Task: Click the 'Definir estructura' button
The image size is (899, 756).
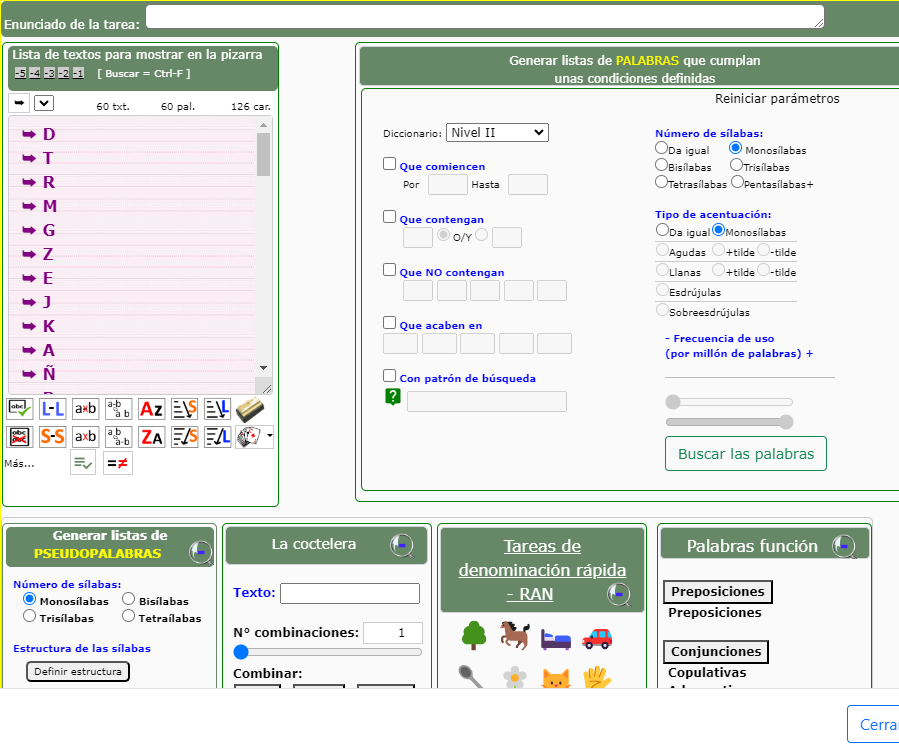Action: tap(78, 671)
